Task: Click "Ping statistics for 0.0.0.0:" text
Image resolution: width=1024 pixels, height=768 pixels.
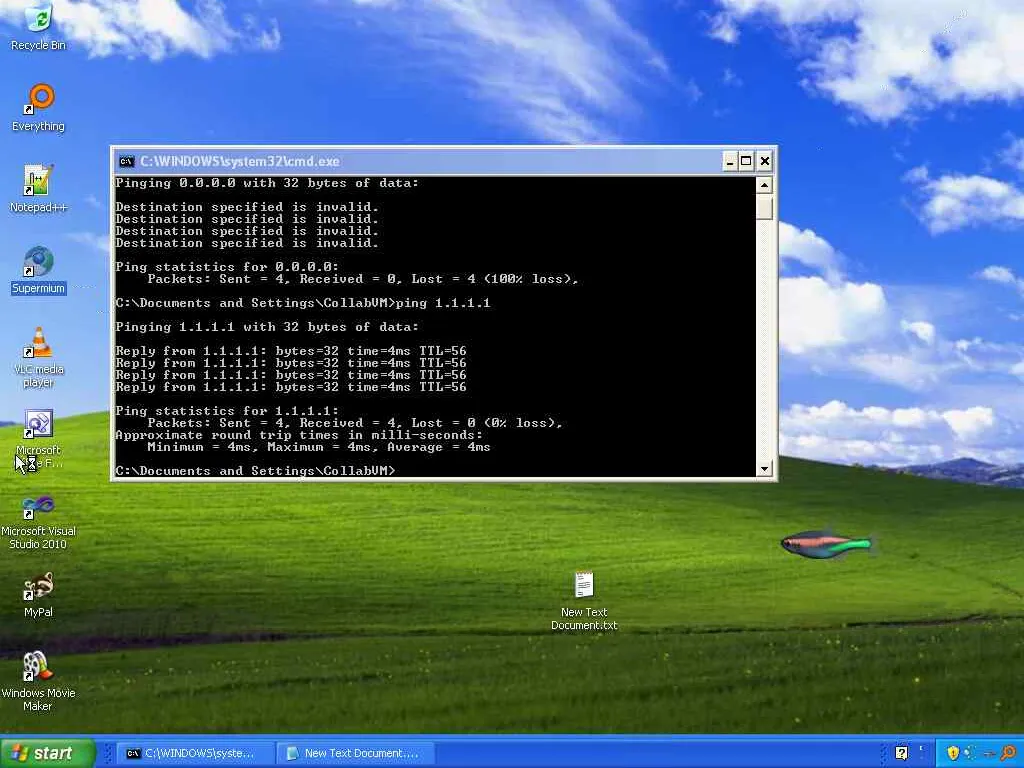Action: pyautogui.click(x=227, y=266)
